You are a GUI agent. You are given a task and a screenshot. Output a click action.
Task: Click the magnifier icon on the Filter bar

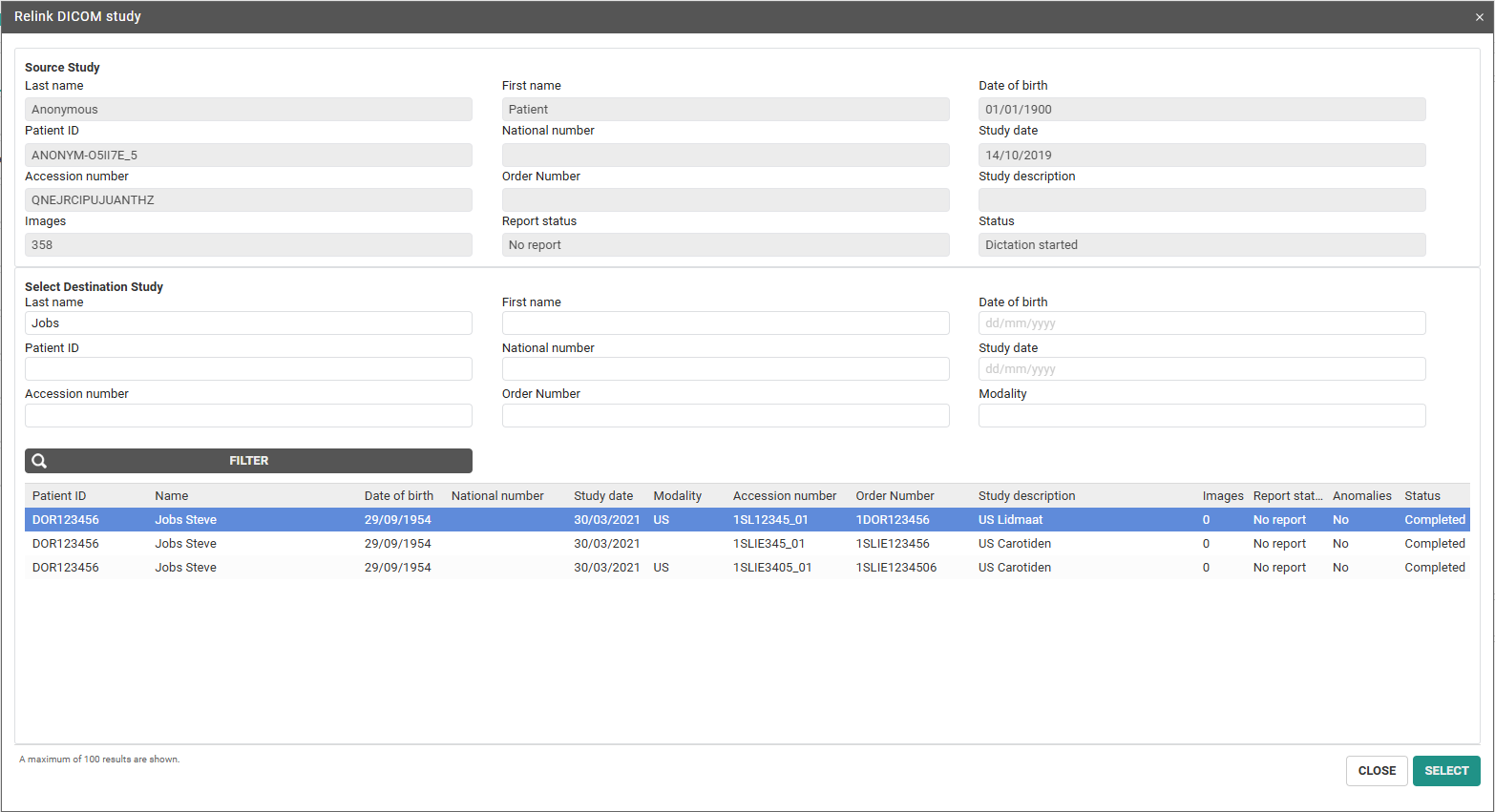39,461
